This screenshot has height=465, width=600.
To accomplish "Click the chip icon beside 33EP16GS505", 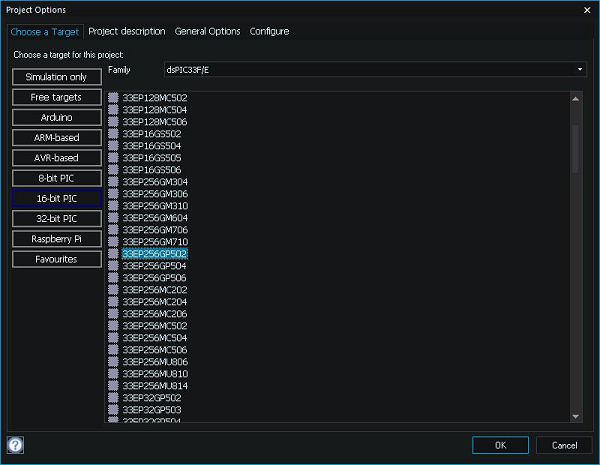I will pyautogui.click(x=113, y=158).
